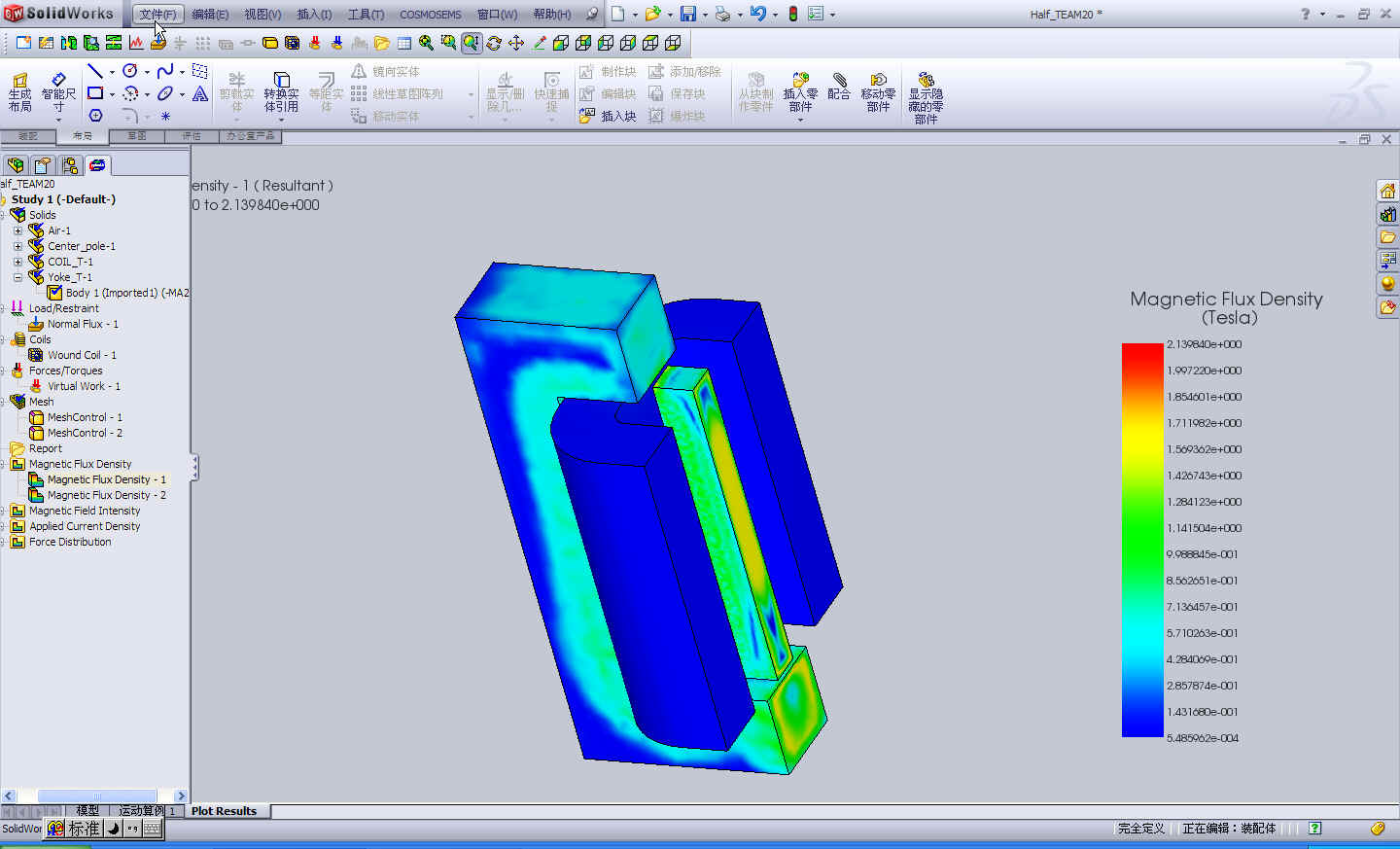Expand the COIL_T-1 solid node
The image size is (1400, 849).
pos(17,262)
